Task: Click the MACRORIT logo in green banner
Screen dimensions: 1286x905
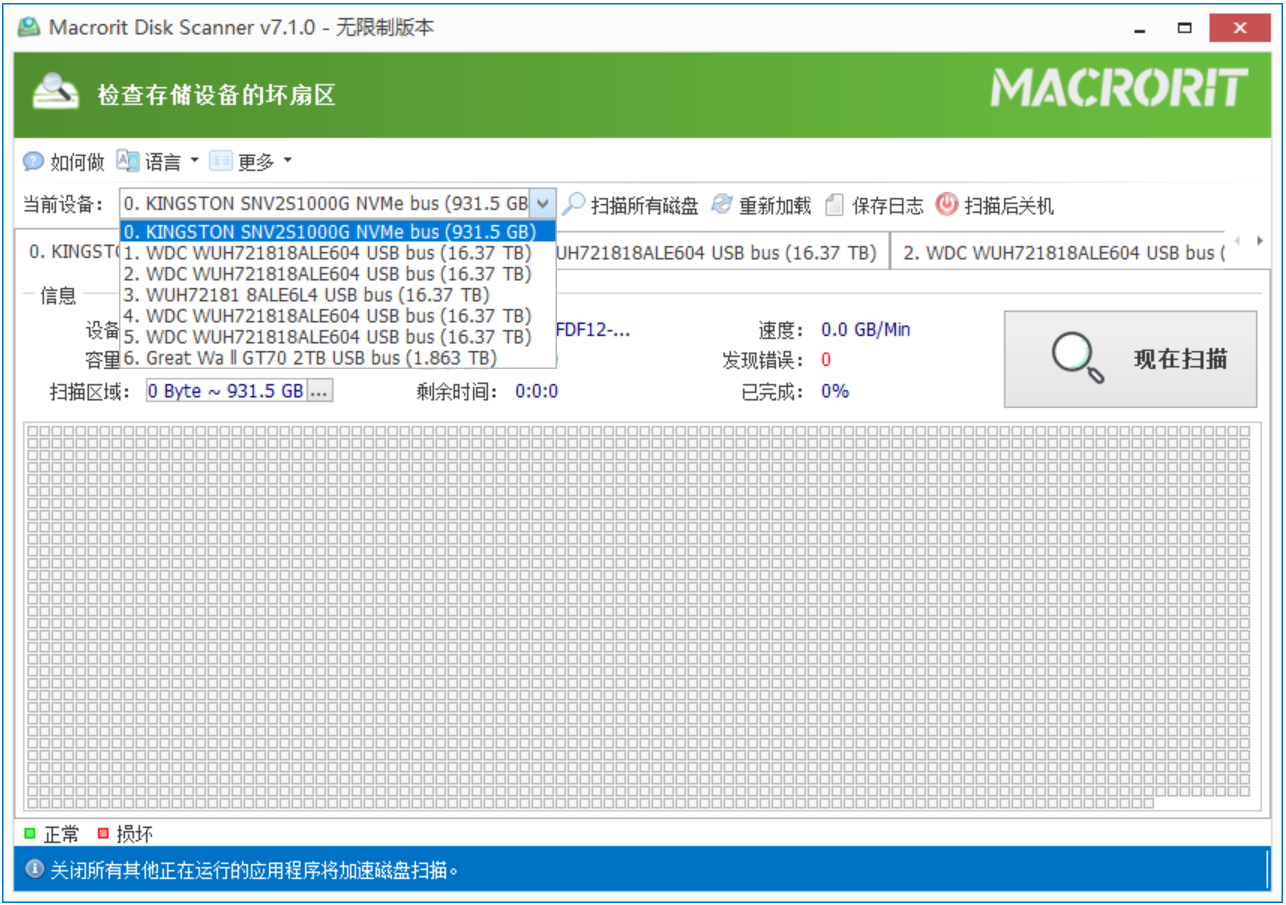Action: click(x=1119, y=88)
